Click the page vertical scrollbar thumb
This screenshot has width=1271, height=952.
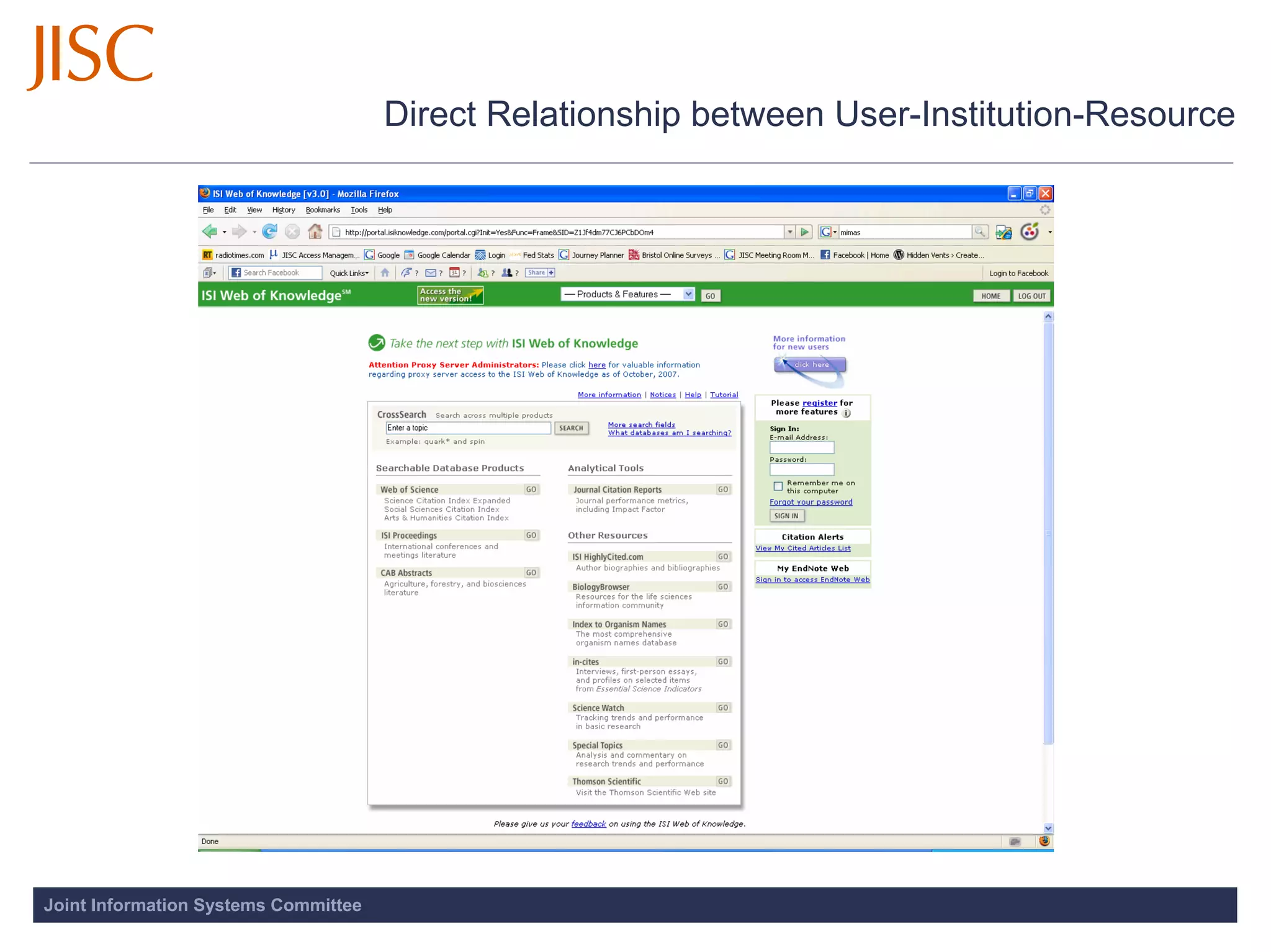pyautogui.click(x=1048, y=532)
